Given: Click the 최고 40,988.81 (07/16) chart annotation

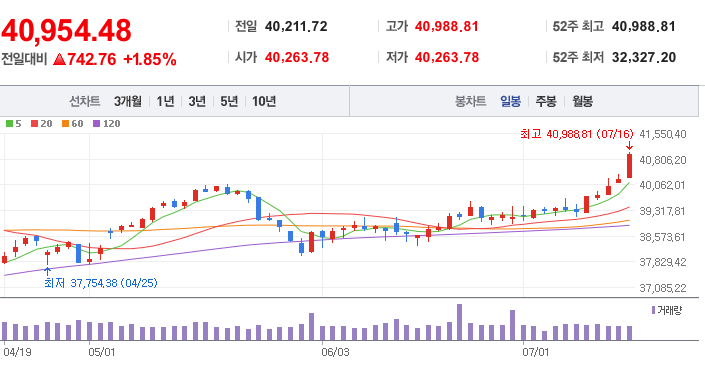Looking at the screenshot, I should coord(577,134).
